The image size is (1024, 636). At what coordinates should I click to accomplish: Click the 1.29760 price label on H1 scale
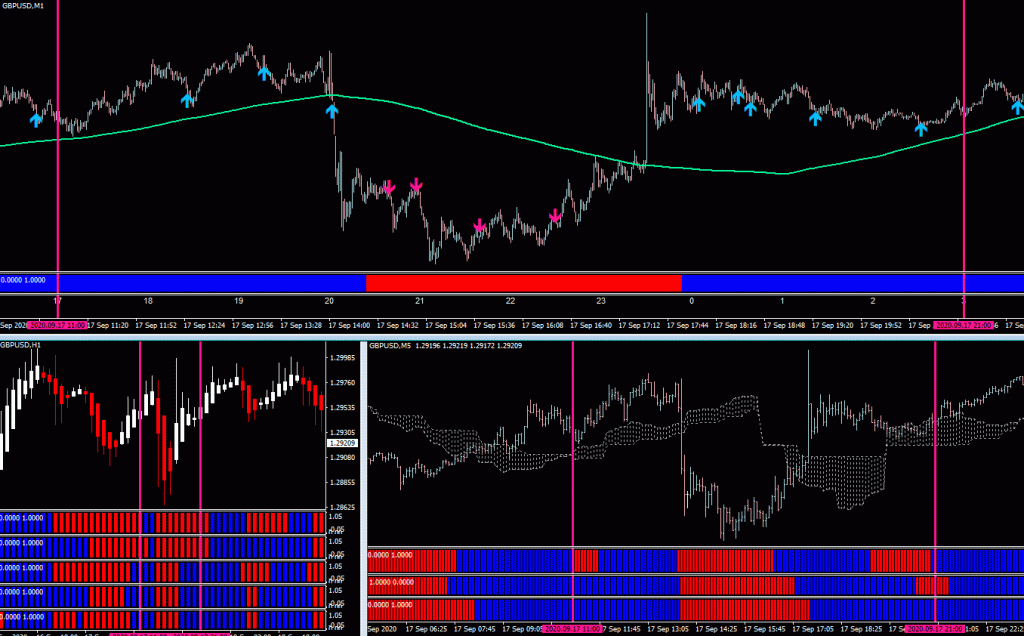click(x=343, y=383)
